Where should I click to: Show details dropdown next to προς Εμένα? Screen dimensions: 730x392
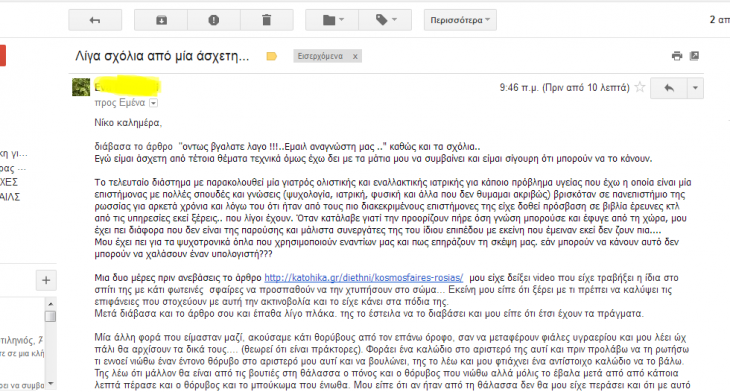coord(153,103)
